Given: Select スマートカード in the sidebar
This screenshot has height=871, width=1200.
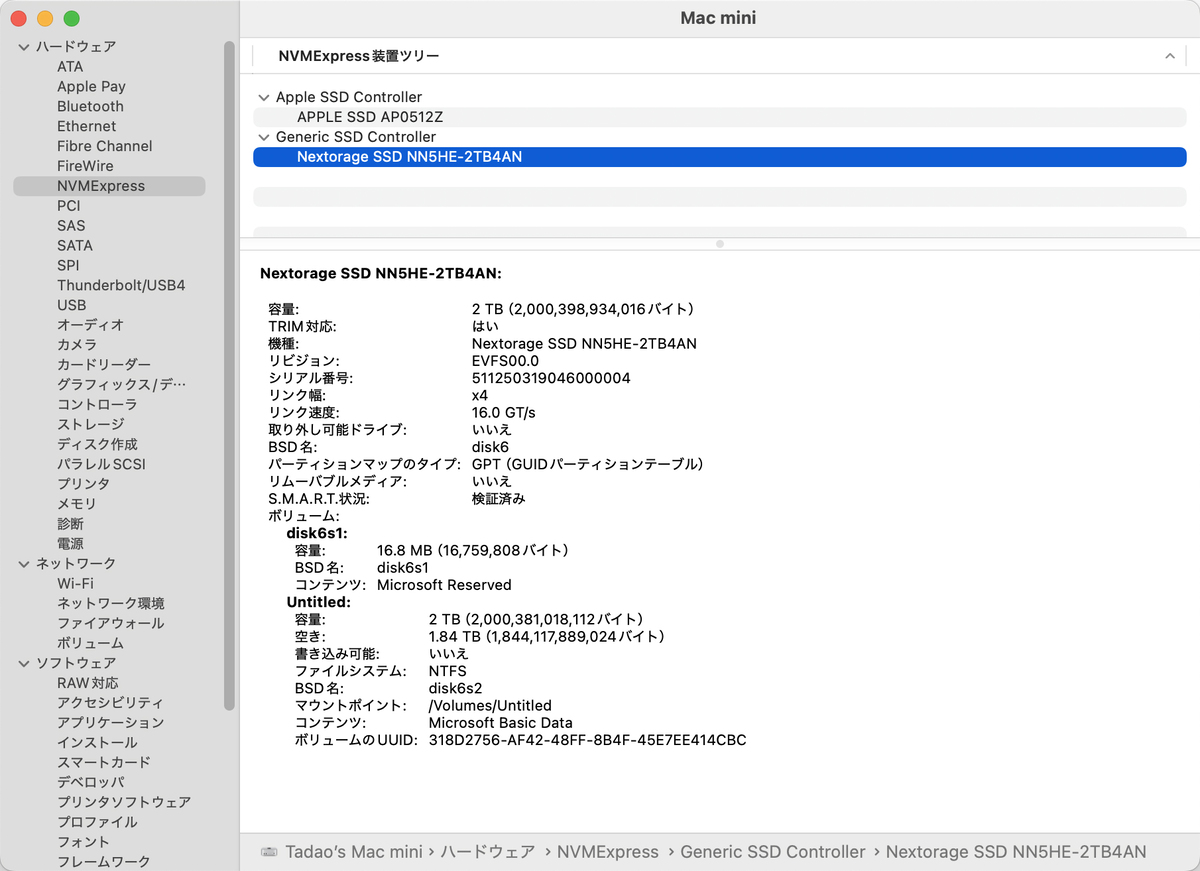Looking at the screenshot, I should click(104, 763).
